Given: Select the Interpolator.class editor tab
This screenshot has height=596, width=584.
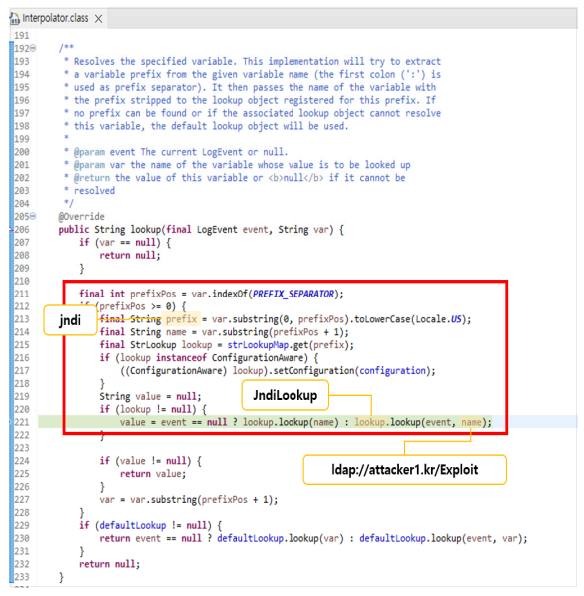Looking at the screenshot, I should (58, 18).
